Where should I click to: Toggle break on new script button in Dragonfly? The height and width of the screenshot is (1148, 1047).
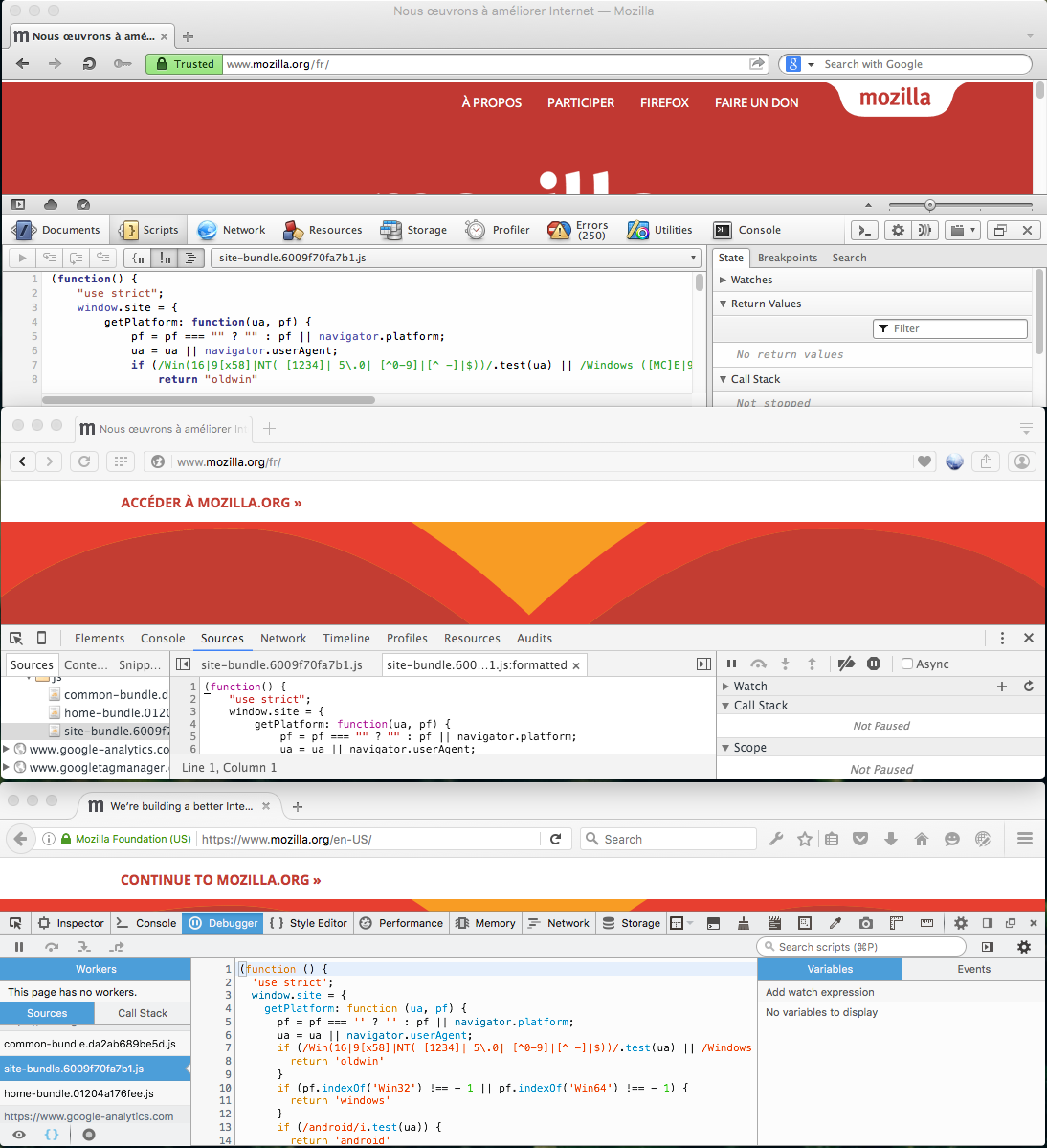pos(138,258)
